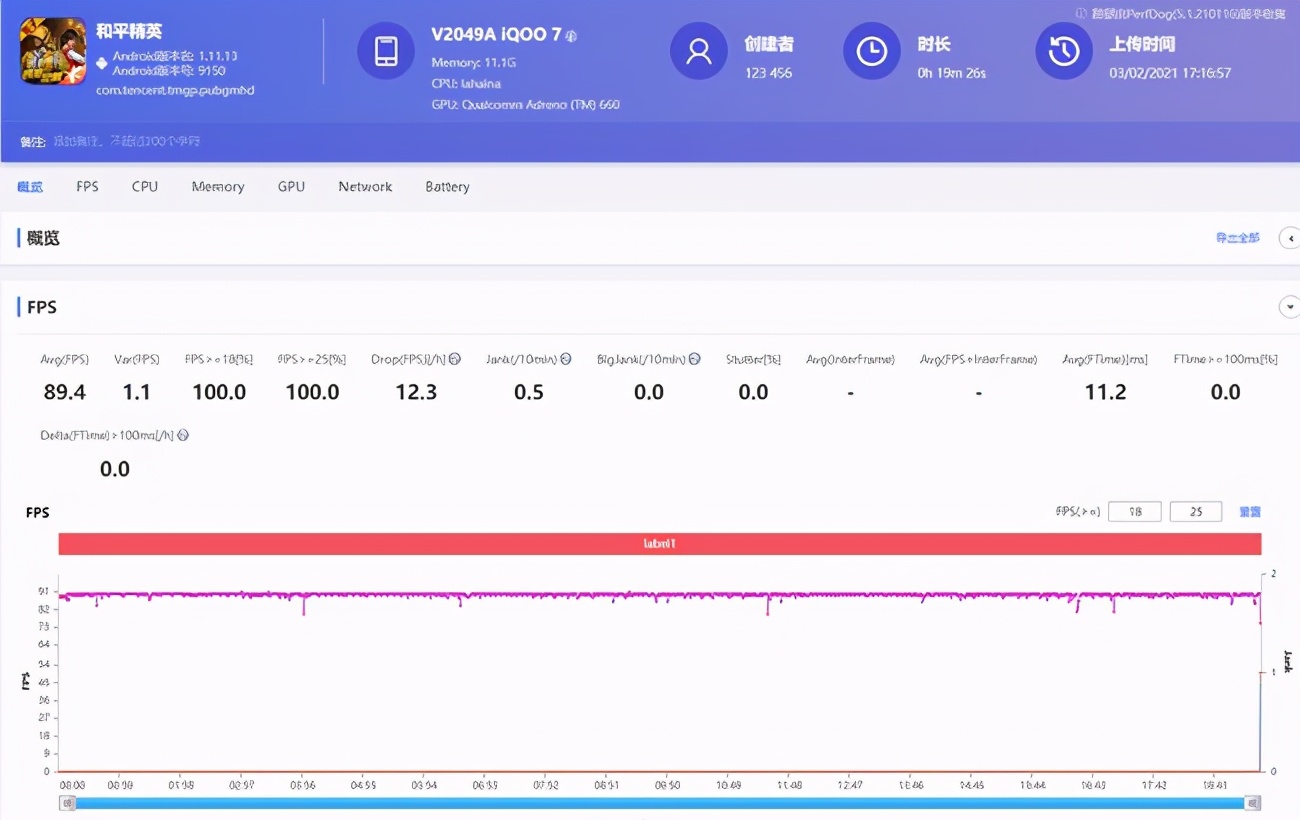Click help icon next to Delta(FTime)
Screen dimensions: 1300x820
point(183,435)
